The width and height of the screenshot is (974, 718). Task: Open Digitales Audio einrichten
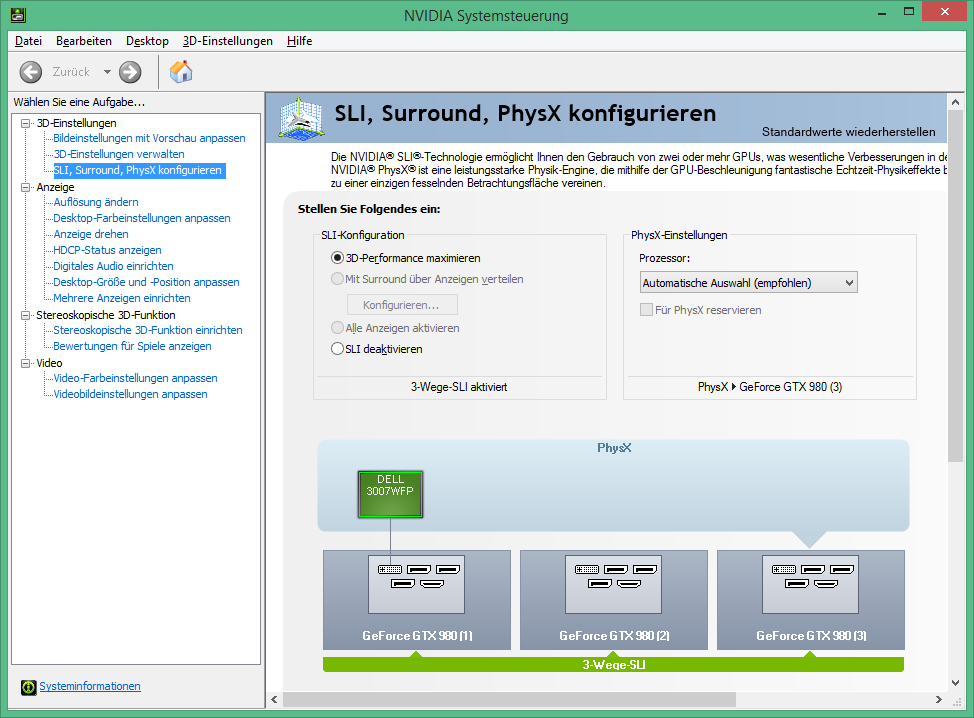point(114,266)
